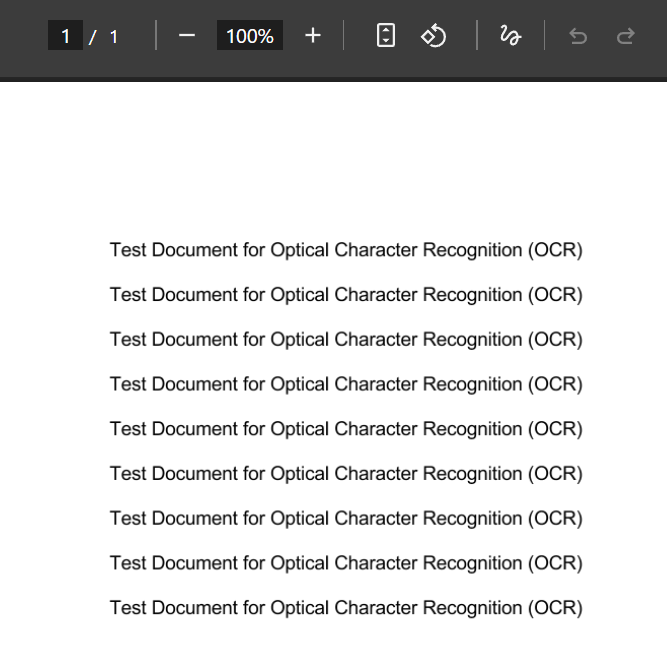Toggle the fit to page icon

386,36
